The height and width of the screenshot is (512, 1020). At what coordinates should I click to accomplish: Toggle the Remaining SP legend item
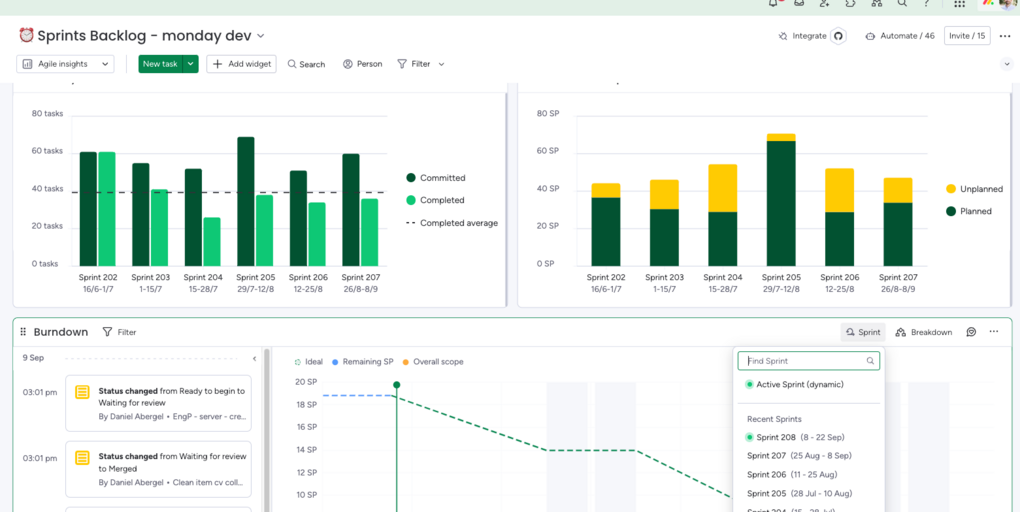(x=362, y=362)
